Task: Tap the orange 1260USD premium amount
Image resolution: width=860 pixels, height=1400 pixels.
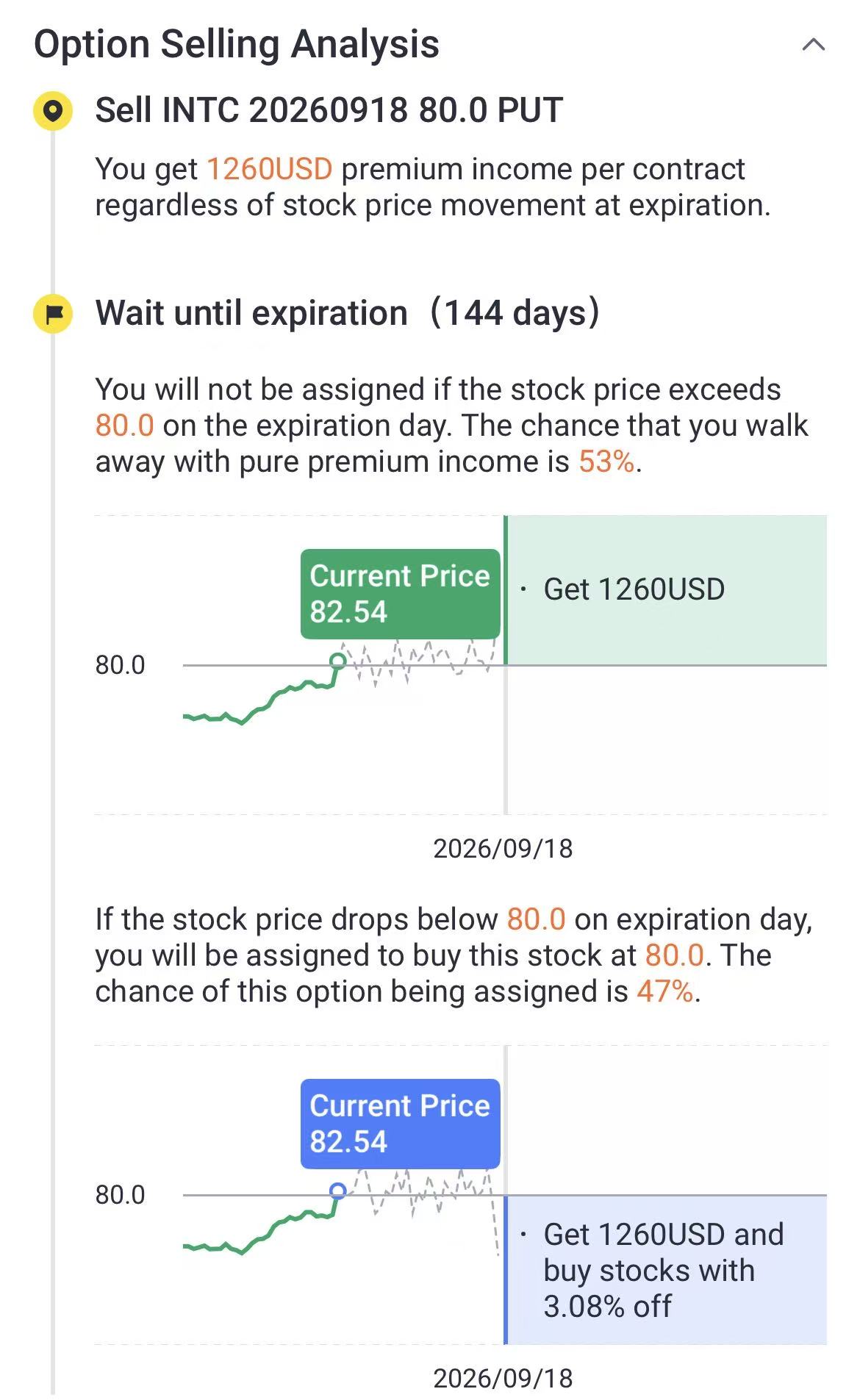Action: (x=269, y=169)
